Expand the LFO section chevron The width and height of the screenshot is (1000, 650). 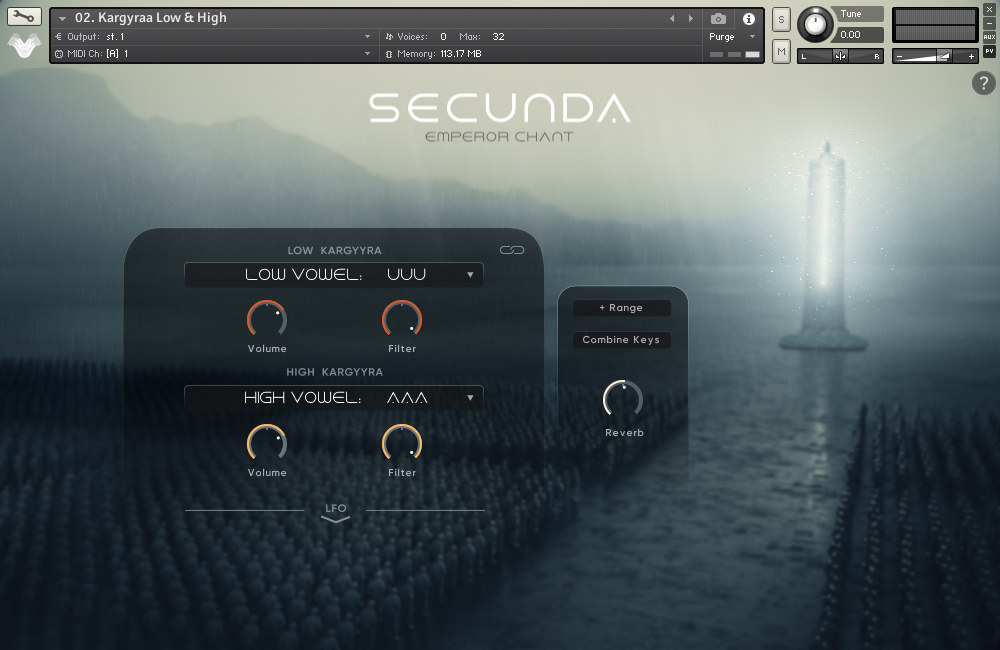[335, 520]
